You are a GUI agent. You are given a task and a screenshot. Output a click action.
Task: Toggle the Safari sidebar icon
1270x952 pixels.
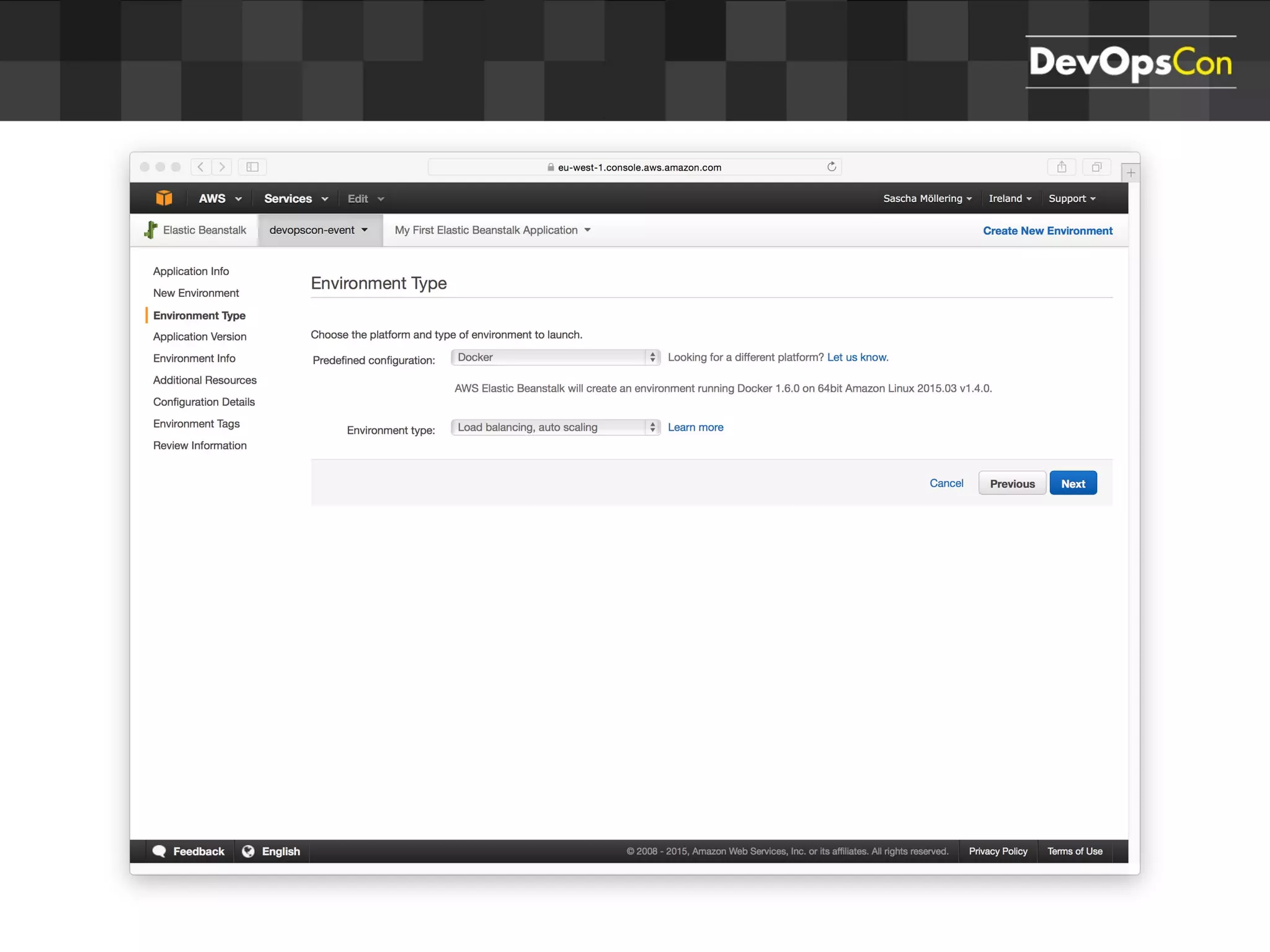252,167
